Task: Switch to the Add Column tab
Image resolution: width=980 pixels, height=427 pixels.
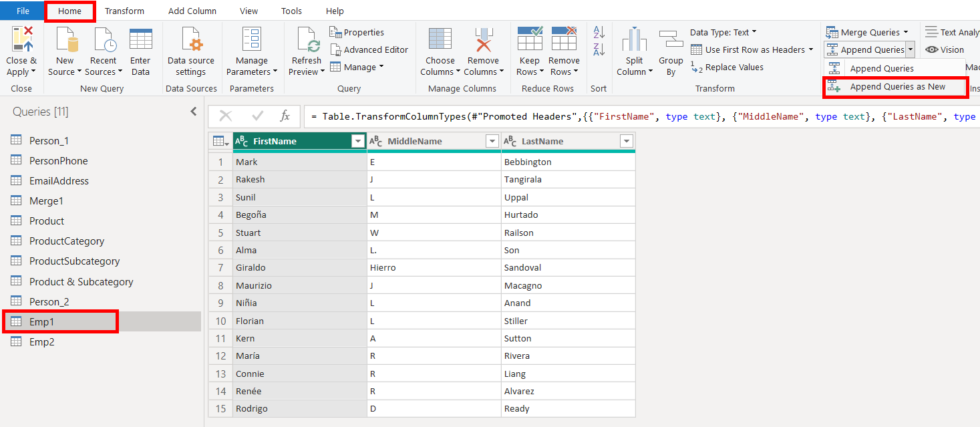Action: click(192, 11)
